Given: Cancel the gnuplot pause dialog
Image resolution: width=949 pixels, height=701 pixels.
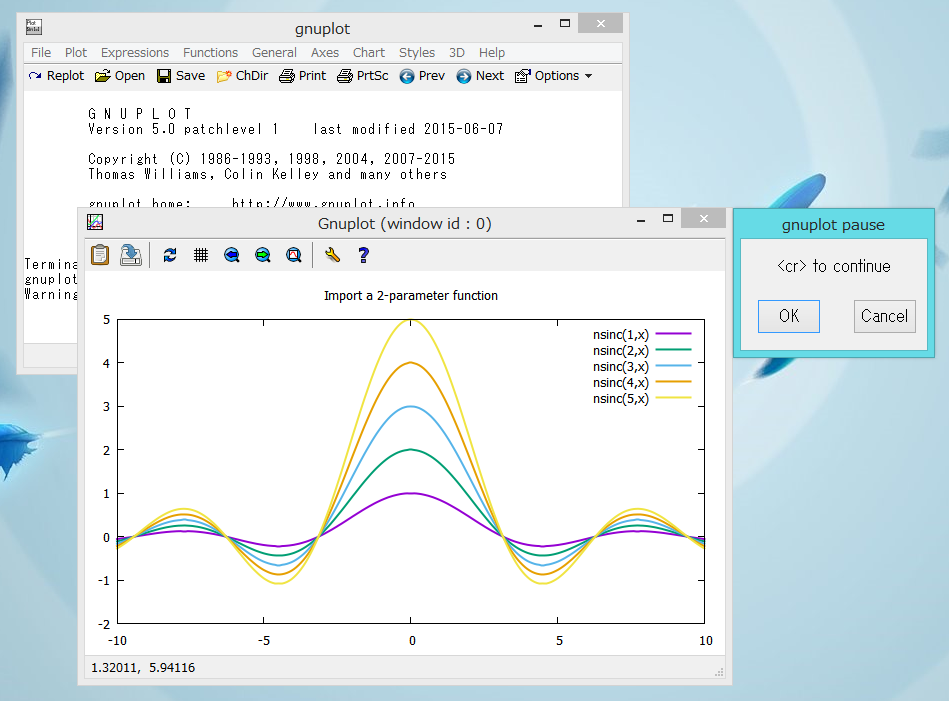Looking at the screenshot, I should coord(884,316).
